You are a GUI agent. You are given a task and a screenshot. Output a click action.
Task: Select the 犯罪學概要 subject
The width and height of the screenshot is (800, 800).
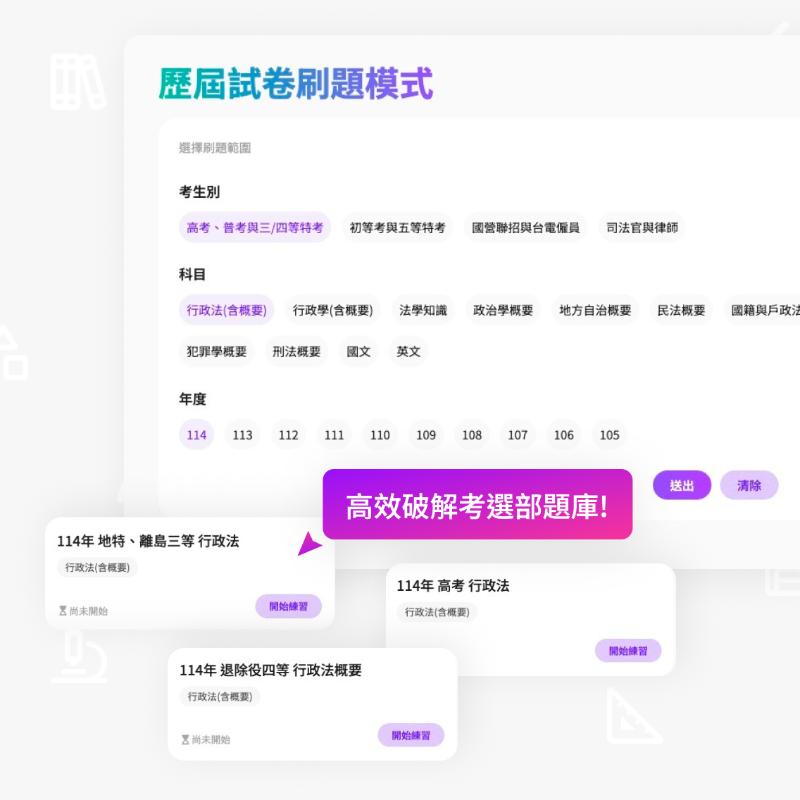coord(216,352)
